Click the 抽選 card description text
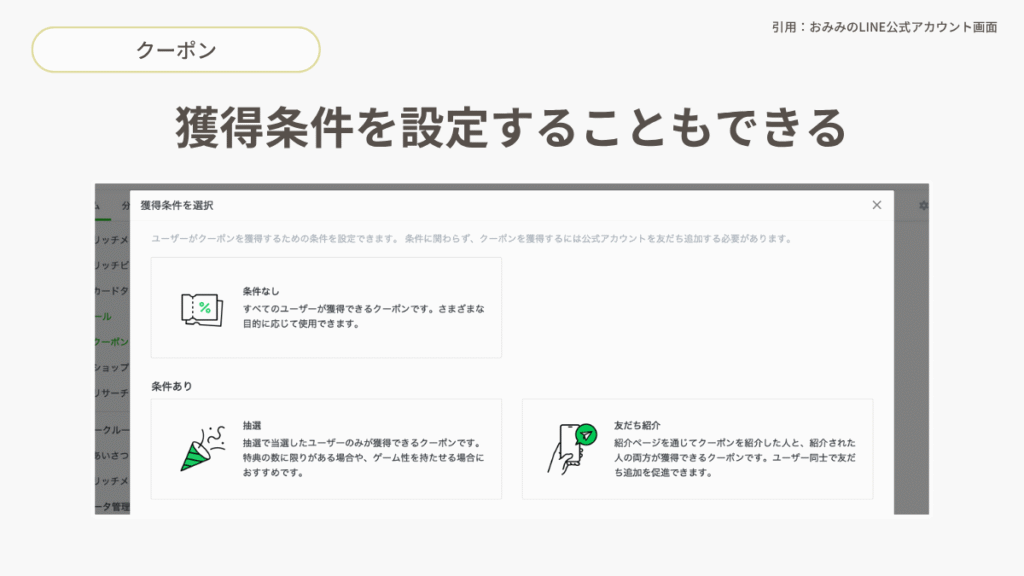This screenshot has height=576, width=1024. 364,457
